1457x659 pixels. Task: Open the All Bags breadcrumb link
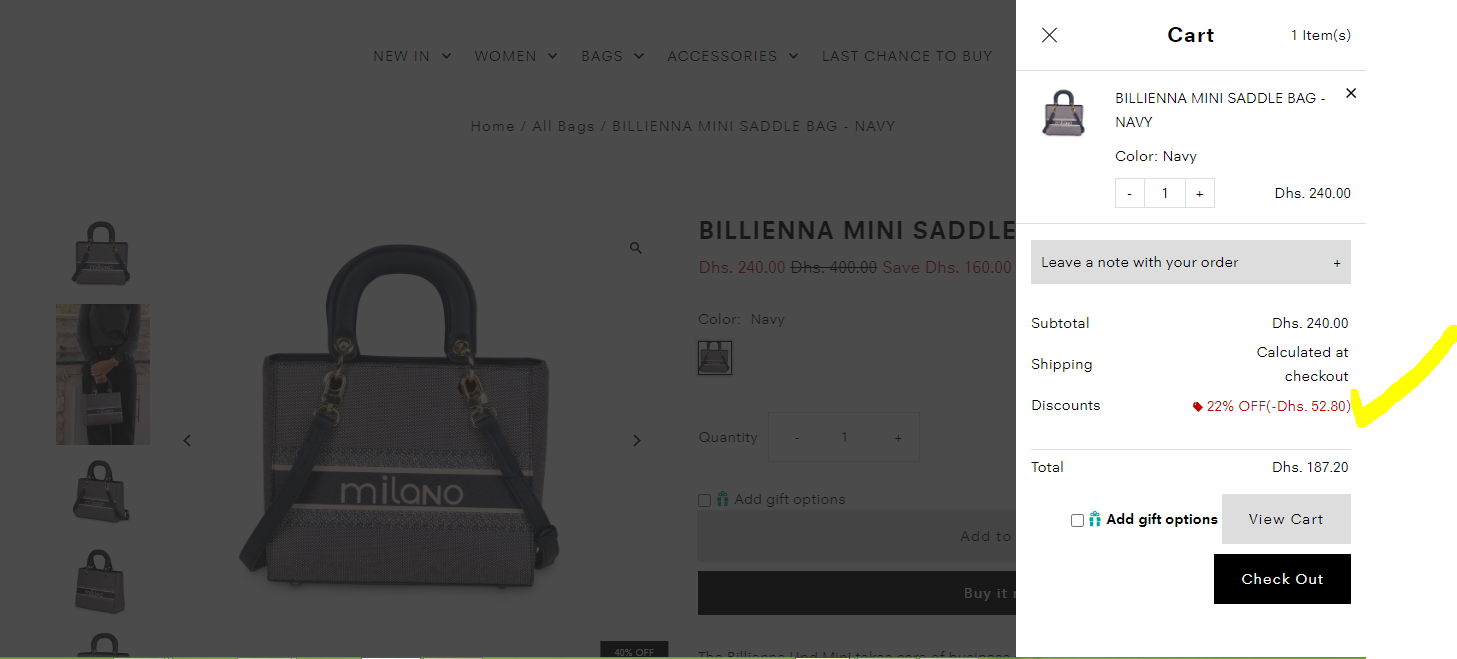[x=563, y=126]
